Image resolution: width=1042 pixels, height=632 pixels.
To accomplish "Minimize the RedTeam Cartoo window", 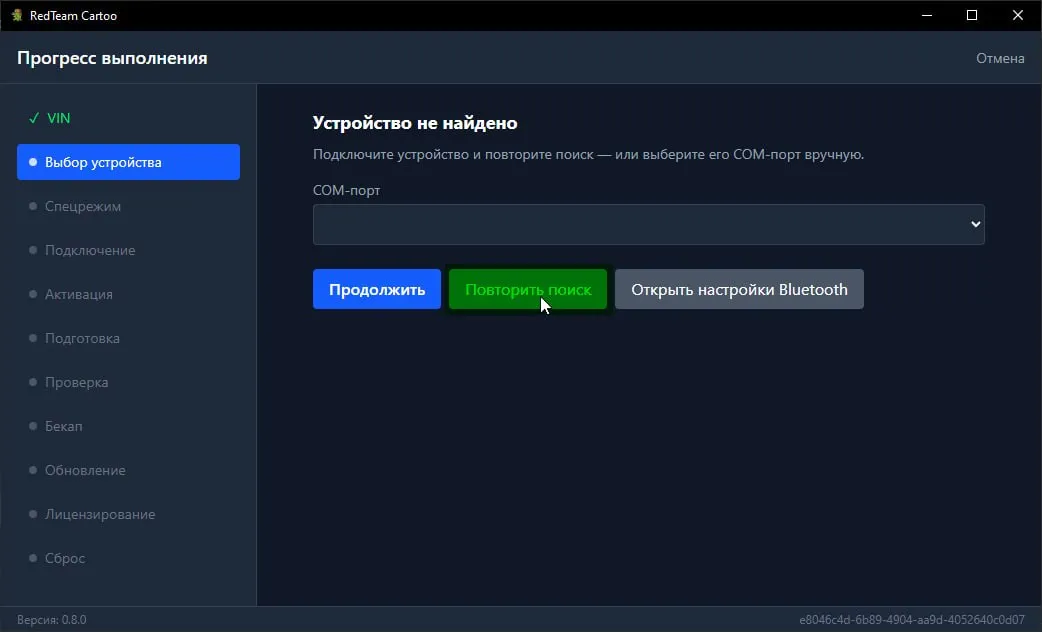I will coord(927,15).
